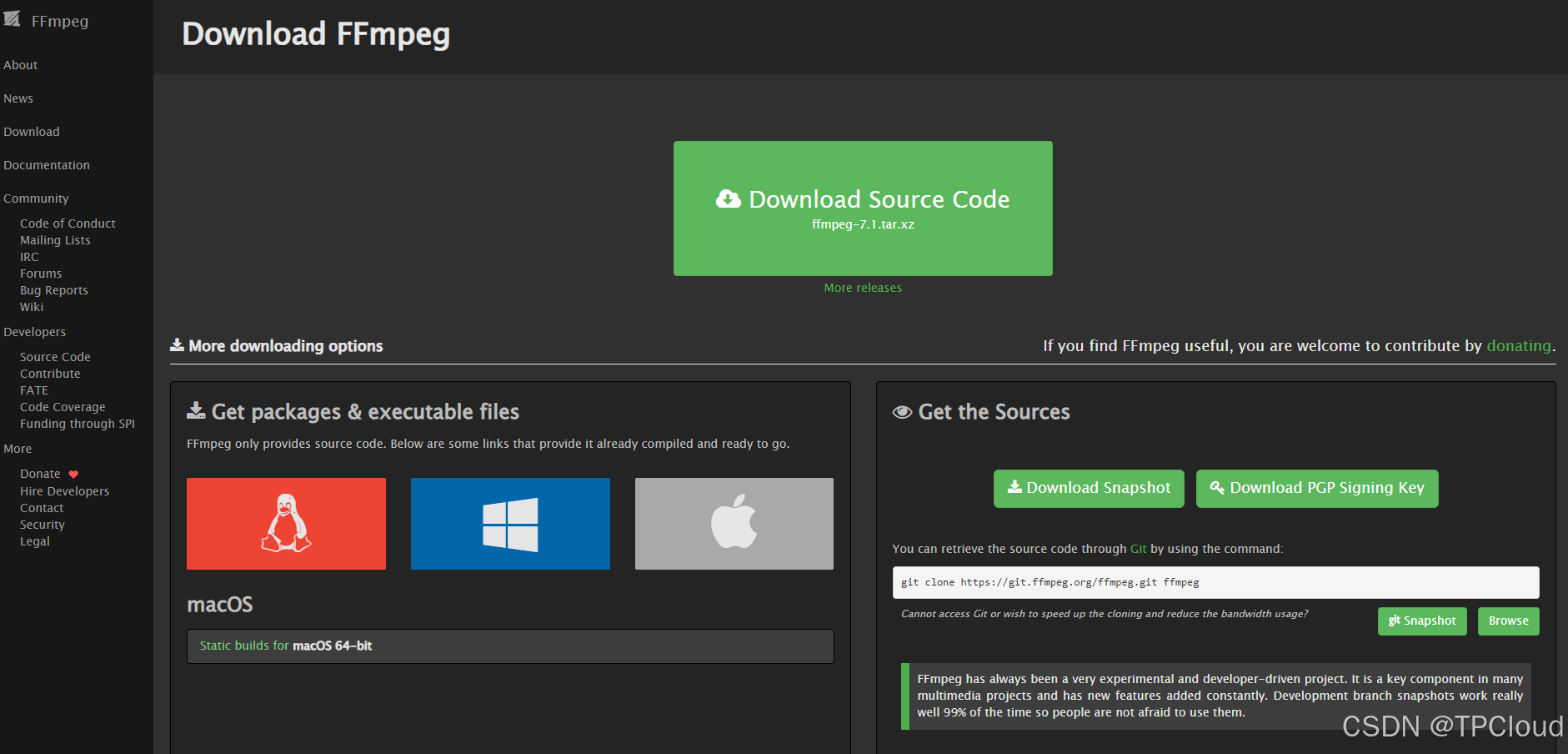Click the git clone command field
Screen dimensions: 1568x754
point(1215,582)
